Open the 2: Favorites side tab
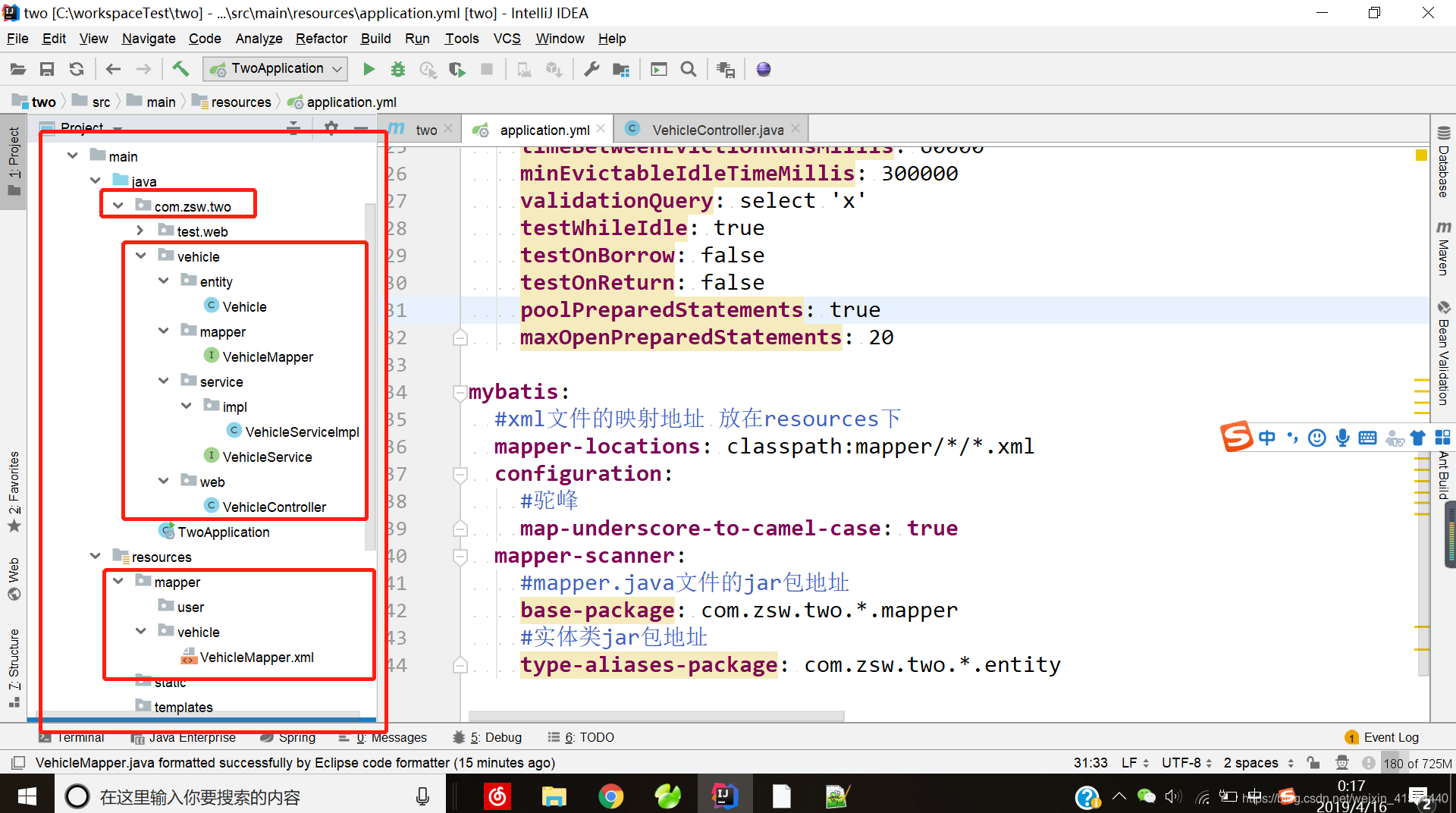Viewport: 1456px width, 813px height. [14, 491]
